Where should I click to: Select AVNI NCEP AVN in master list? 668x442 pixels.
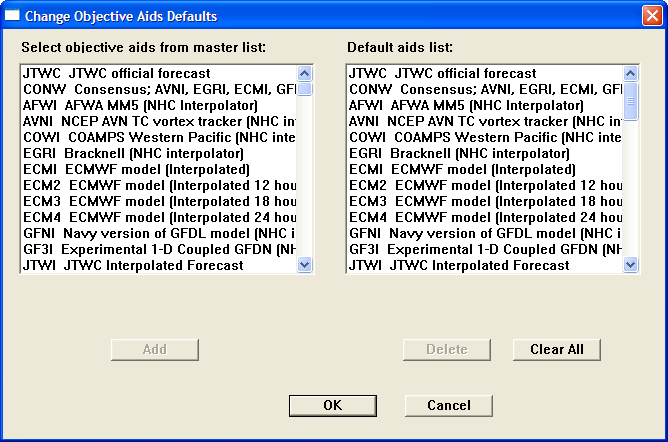159,121
